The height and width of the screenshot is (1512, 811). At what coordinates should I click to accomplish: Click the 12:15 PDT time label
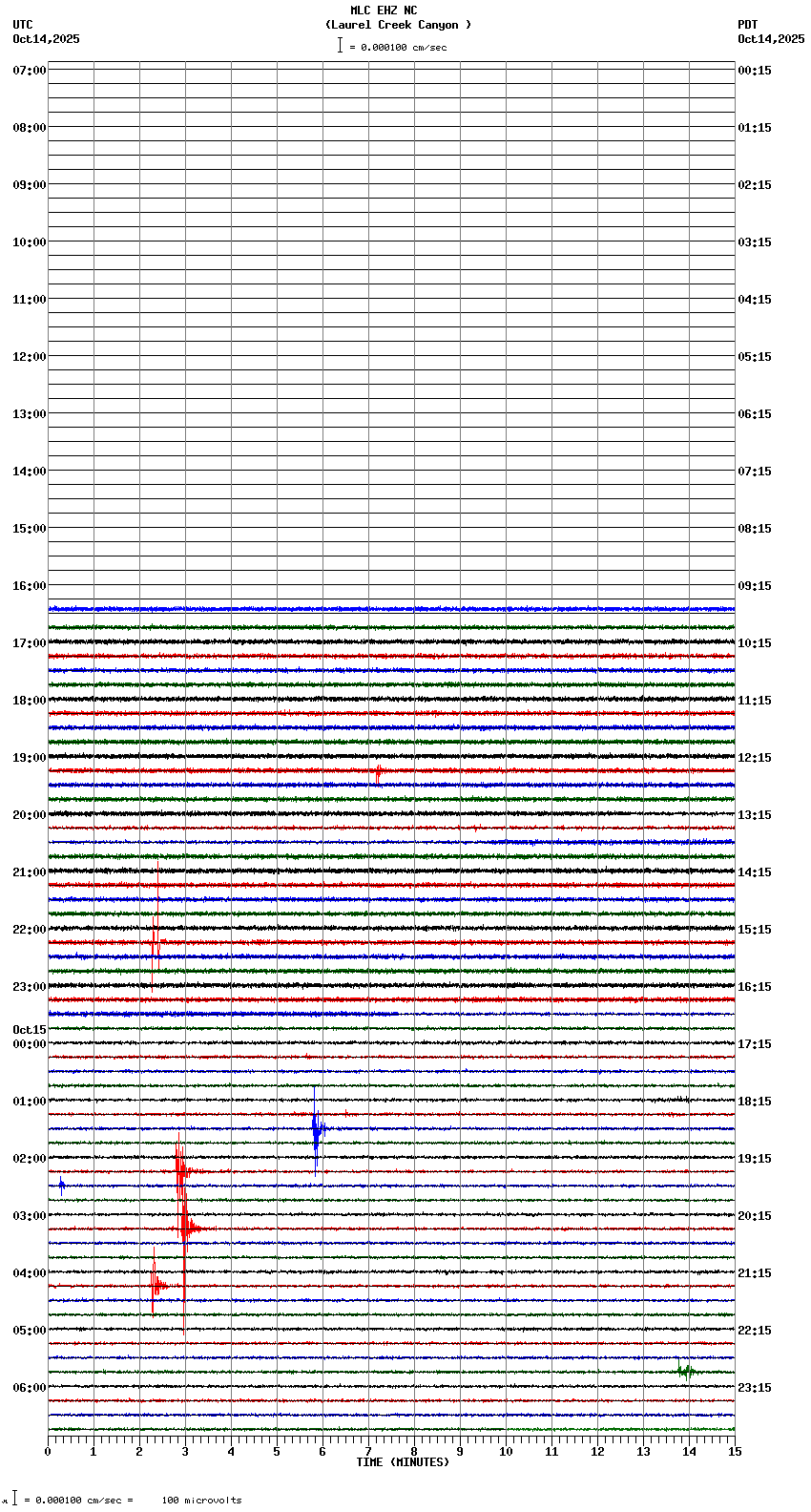coord(755,758)
